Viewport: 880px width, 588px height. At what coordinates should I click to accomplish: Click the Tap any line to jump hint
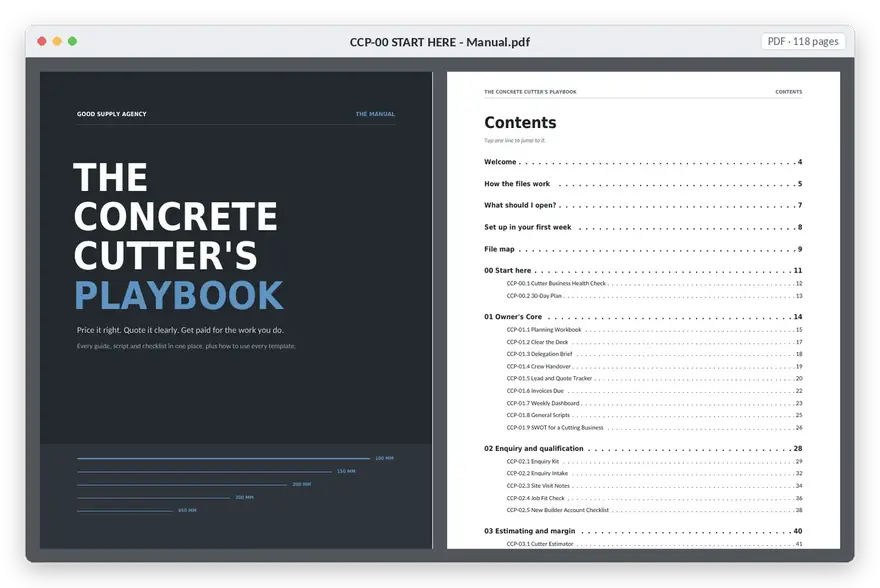(x=515, y=141)
